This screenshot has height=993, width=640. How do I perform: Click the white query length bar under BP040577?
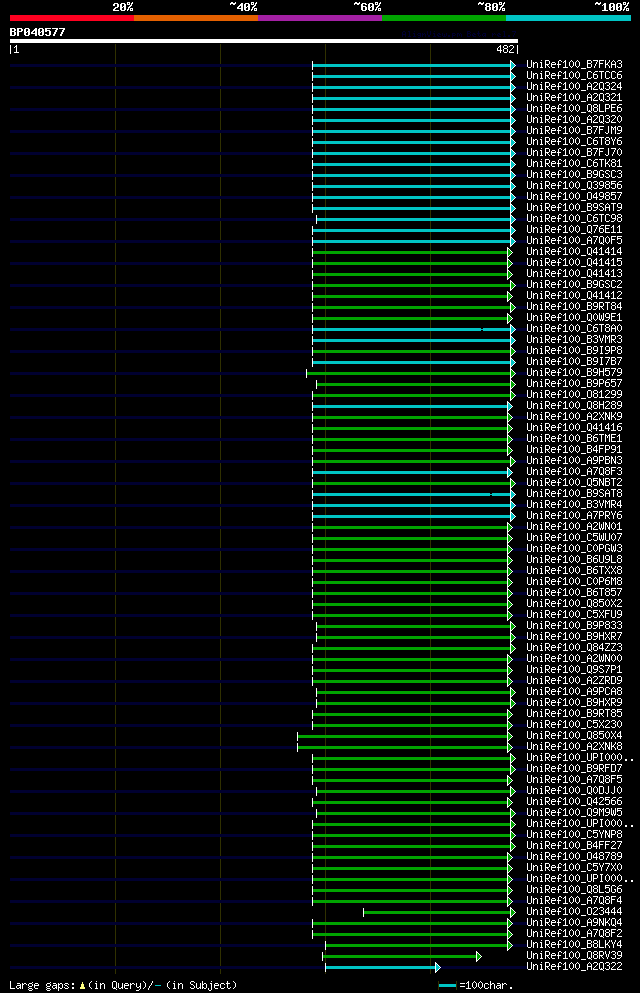[264, 41]
